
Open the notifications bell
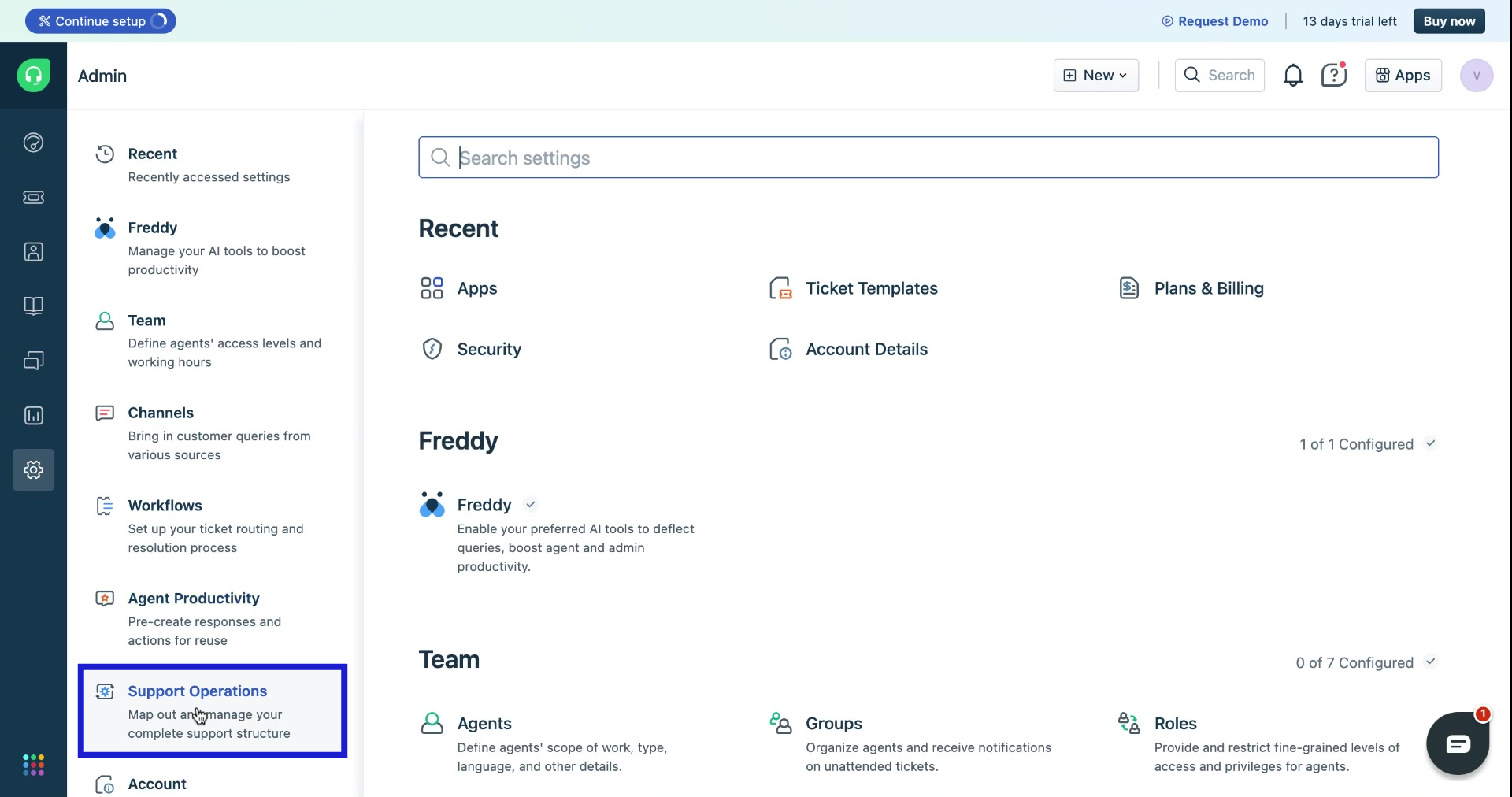[x=1293, y=76]
